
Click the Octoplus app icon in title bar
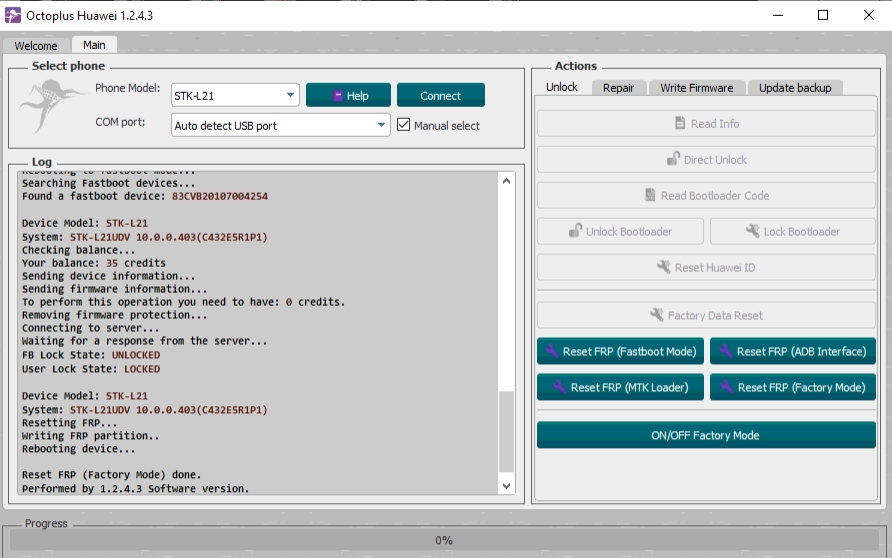pyautogui.click(x=13, y=15)
